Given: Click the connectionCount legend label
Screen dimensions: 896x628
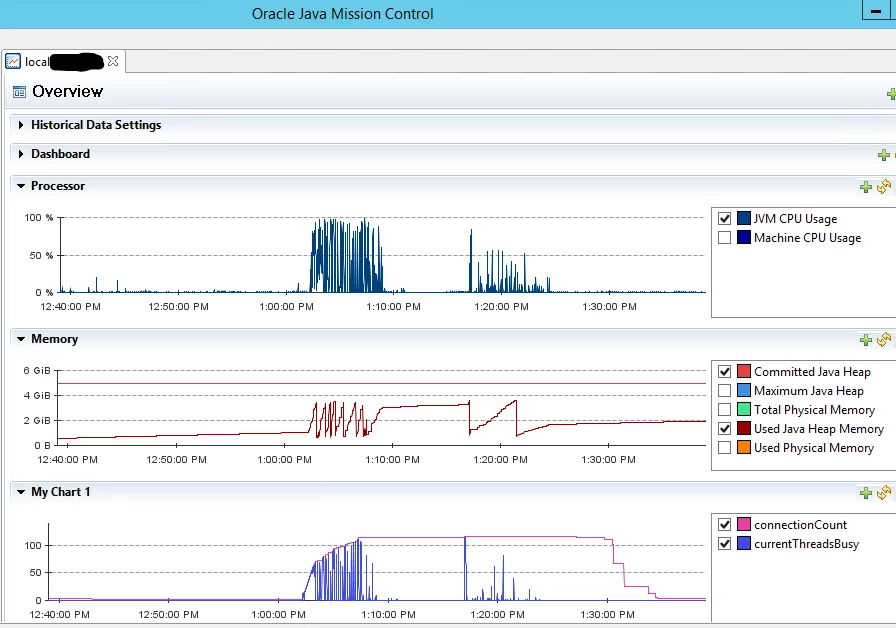Looking at the screenshot, I should pos(801,525).
